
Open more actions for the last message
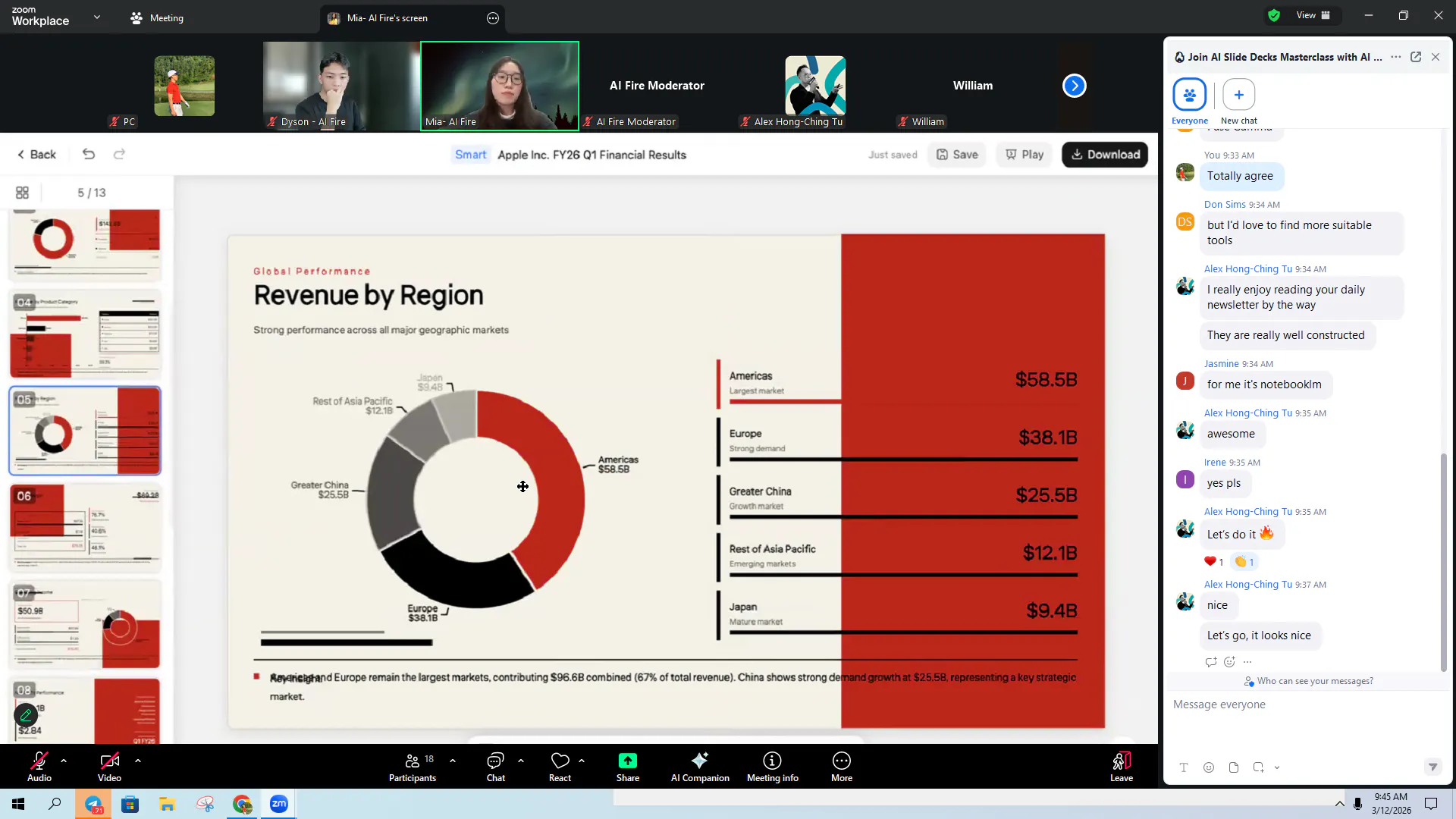click(x=1247, y=662)
